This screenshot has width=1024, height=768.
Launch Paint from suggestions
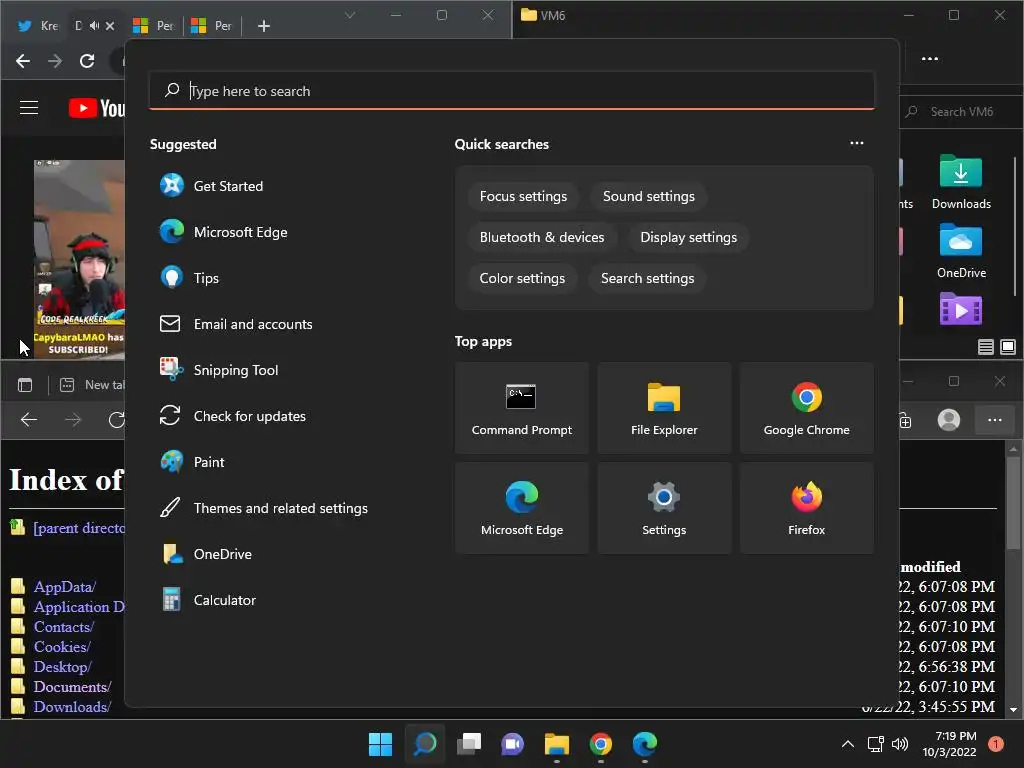tap(192, 462)
